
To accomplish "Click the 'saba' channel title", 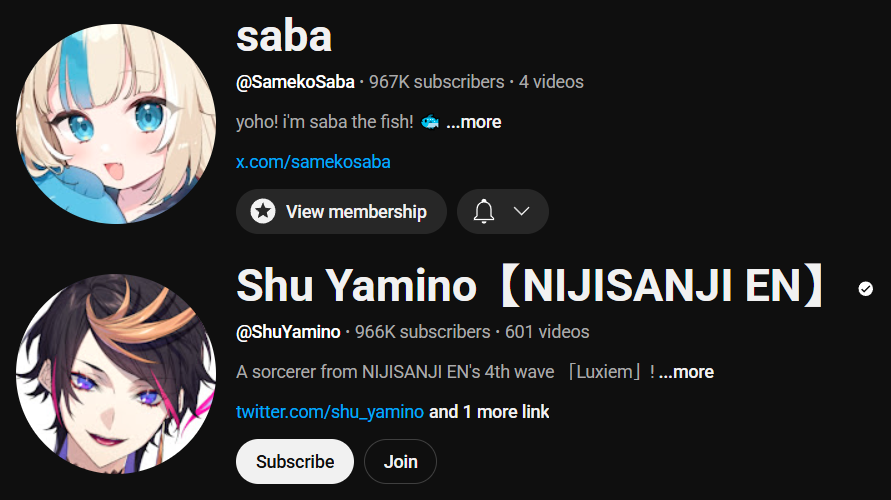I will [x=284, y=36].
